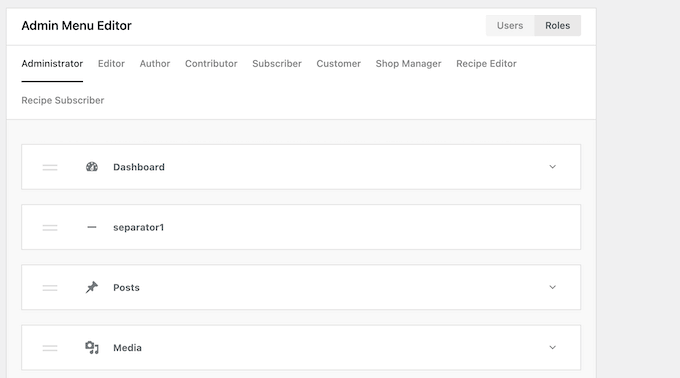Open the Shop Manager role tab
680x378 pixels.
click(409, 64)
